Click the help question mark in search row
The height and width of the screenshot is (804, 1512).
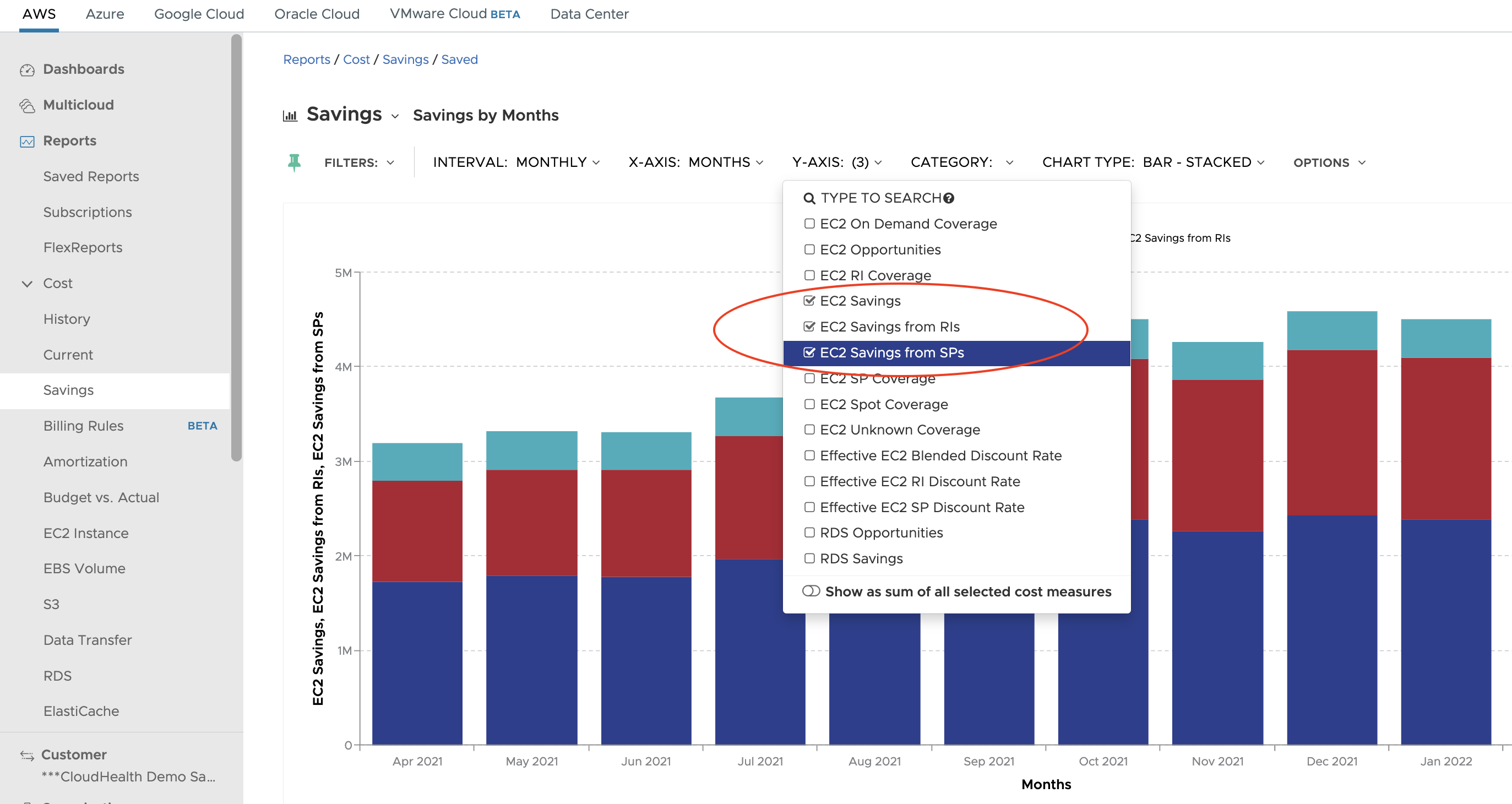949,198
